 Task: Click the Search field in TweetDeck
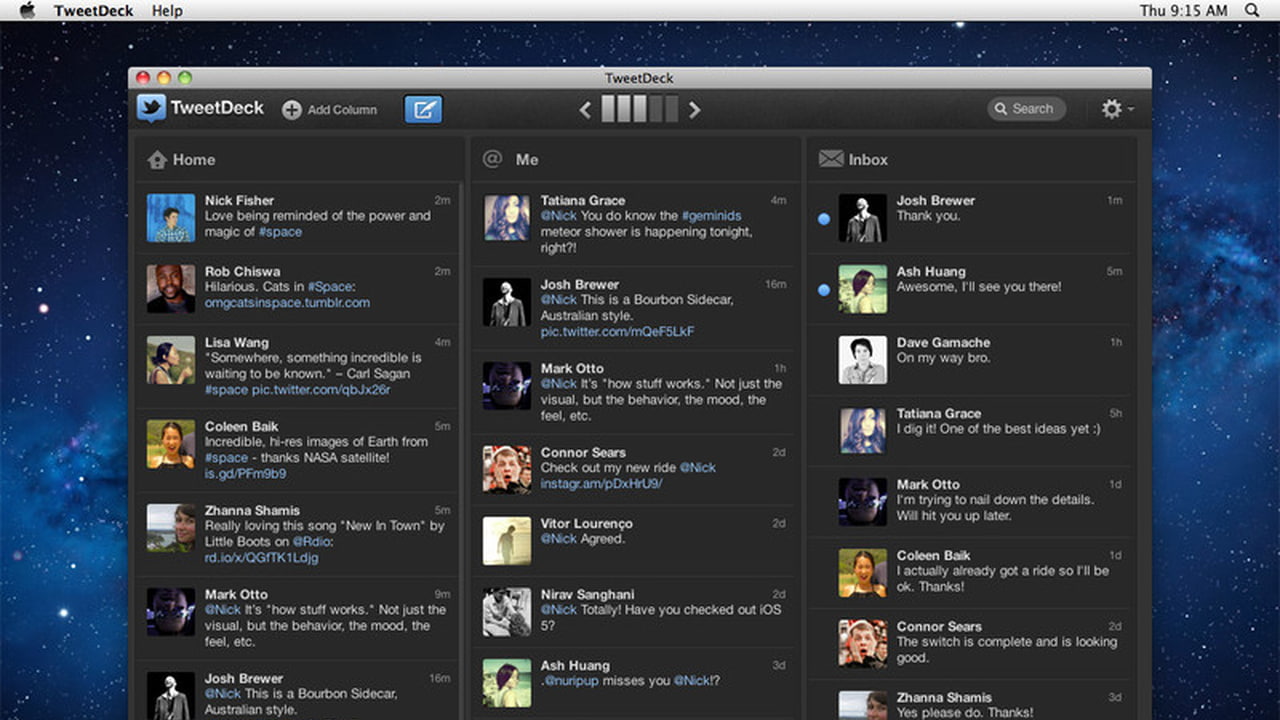(1026, 109)
